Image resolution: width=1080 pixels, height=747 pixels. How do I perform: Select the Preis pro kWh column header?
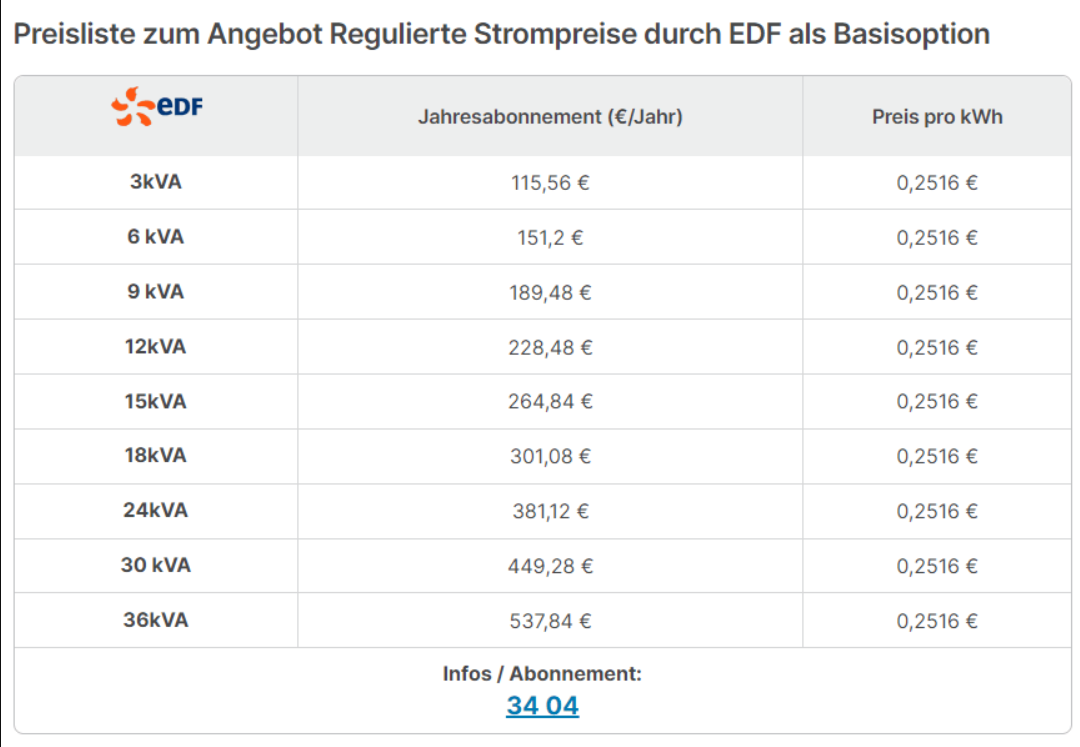(937, 116)
